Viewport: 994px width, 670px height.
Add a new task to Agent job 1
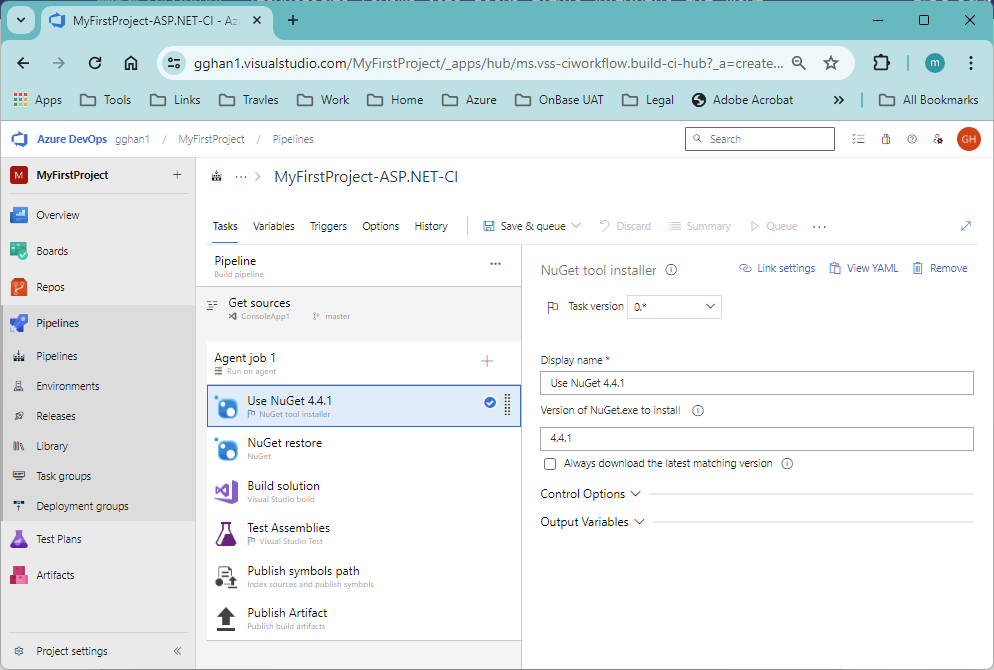[x=487, y=361]
